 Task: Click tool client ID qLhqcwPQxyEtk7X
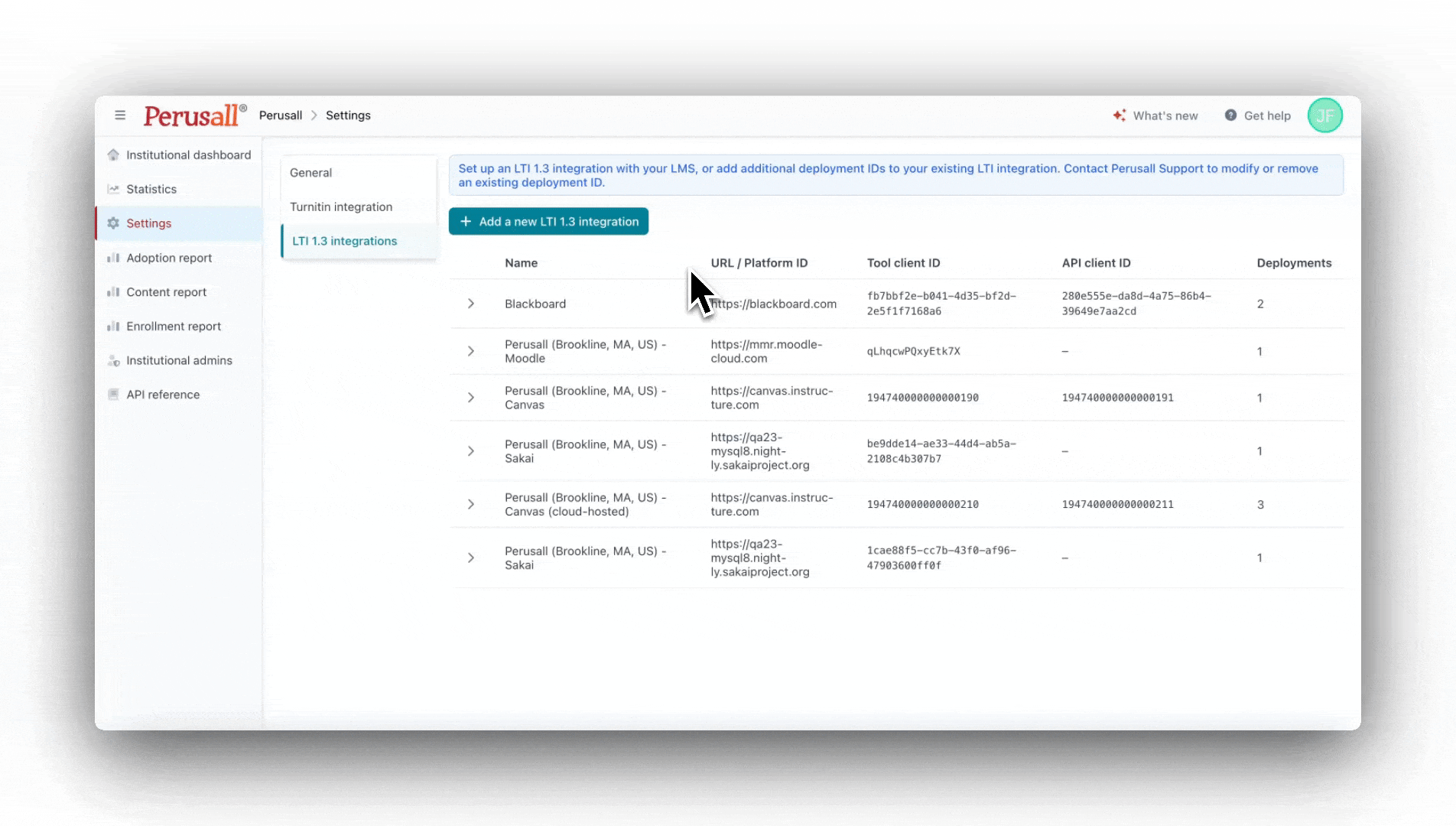tap(913, 351)
